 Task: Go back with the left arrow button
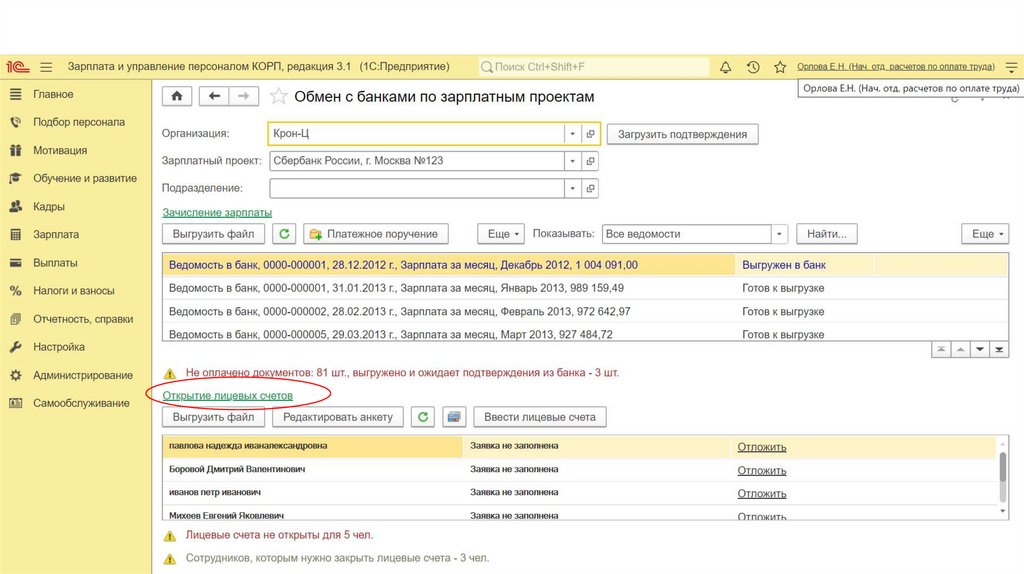[214, 96]
